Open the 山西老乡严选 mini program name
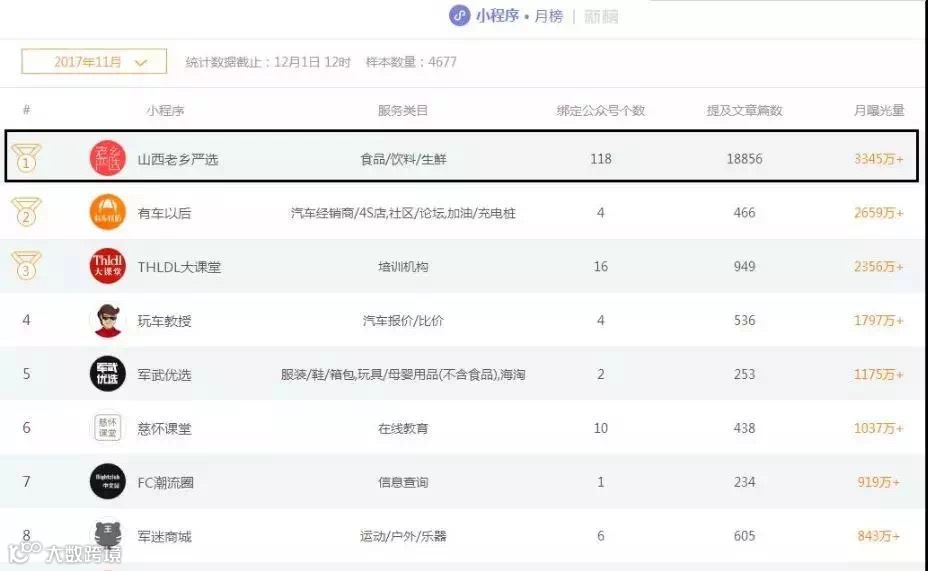 pyautogui.click(x=178, y=159)
